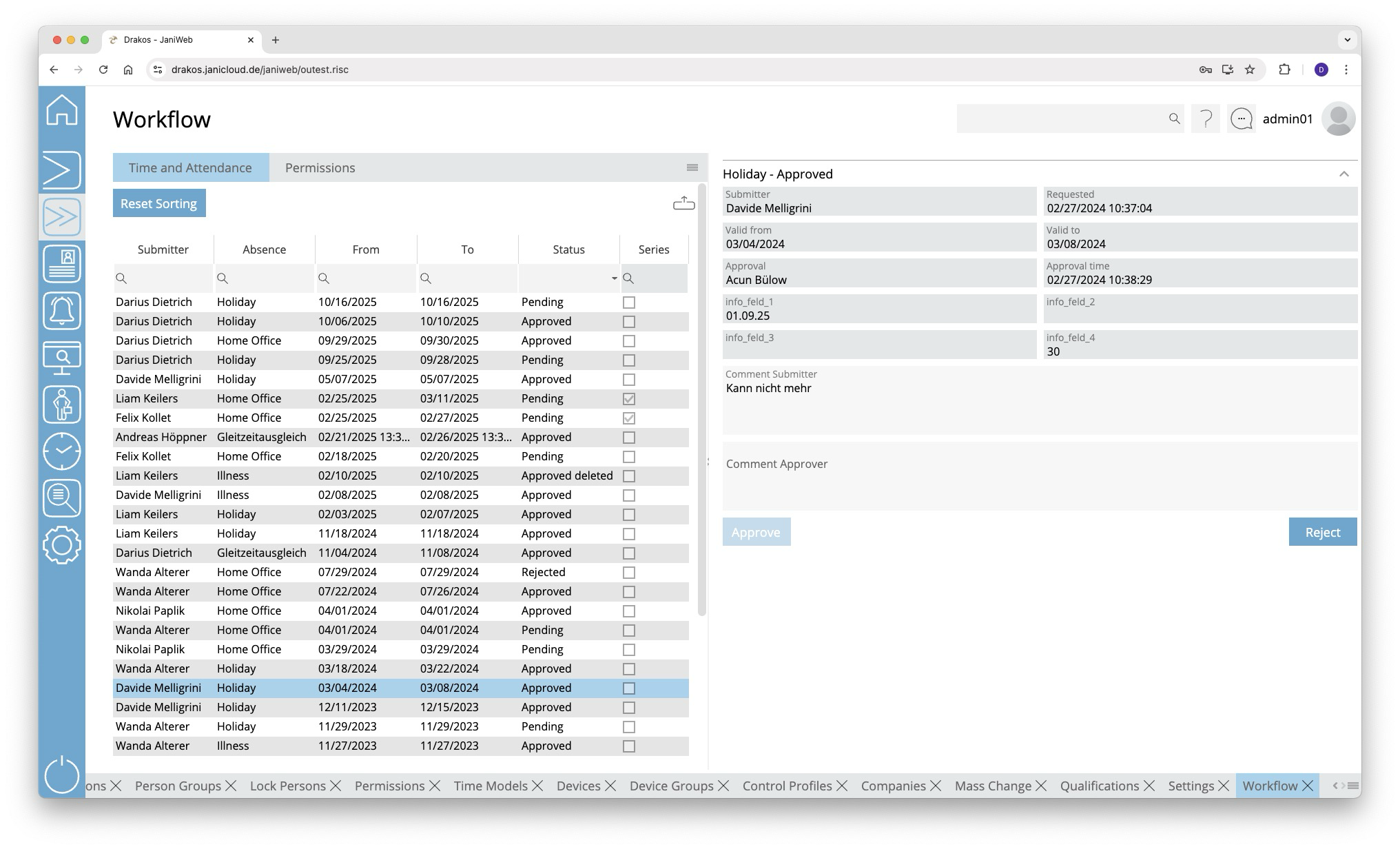Open the settings gear icon in the sidebar
The image size is (1400, 849).
[62, 545]
